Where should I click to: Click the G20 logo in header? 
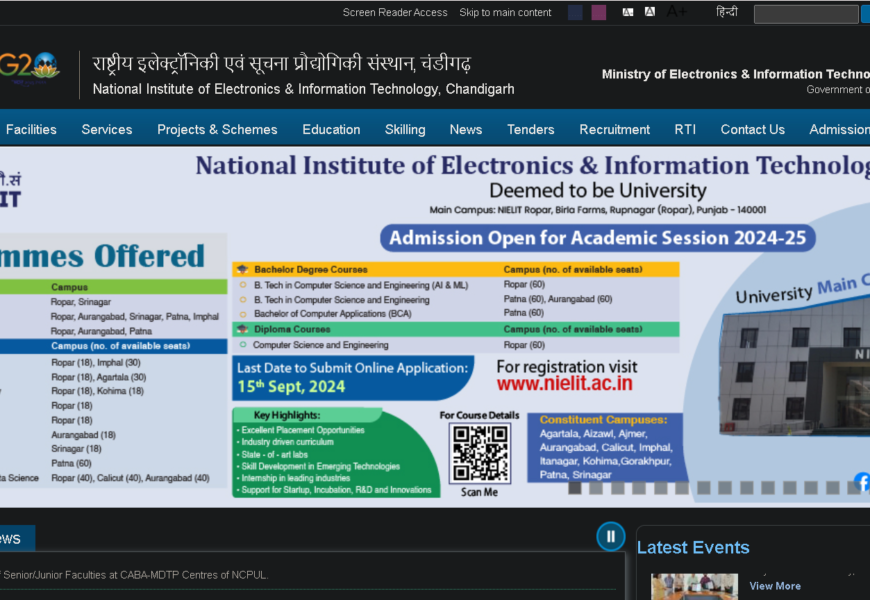30,70
